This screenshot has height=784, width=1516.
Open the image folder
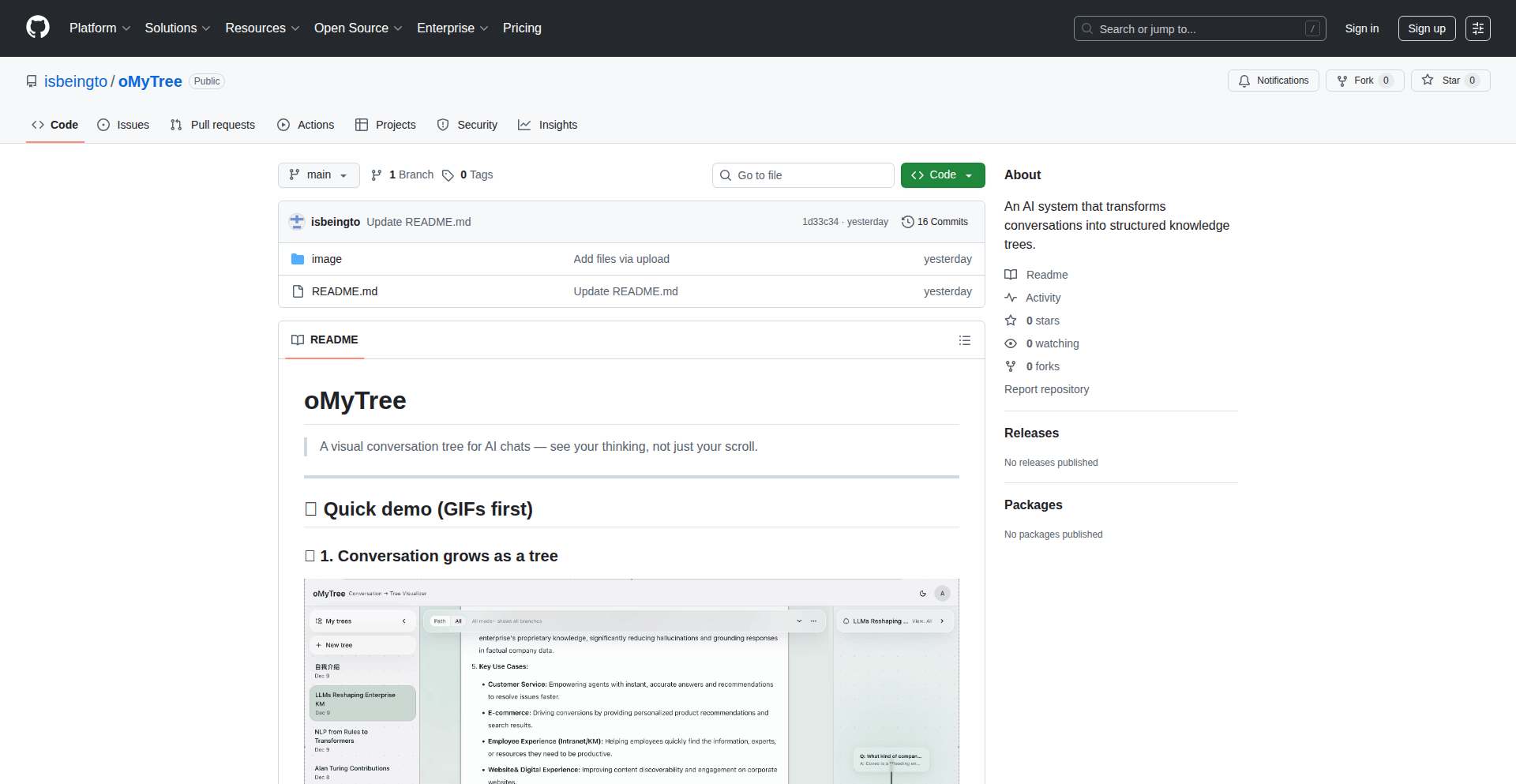[x=327, y=259]
